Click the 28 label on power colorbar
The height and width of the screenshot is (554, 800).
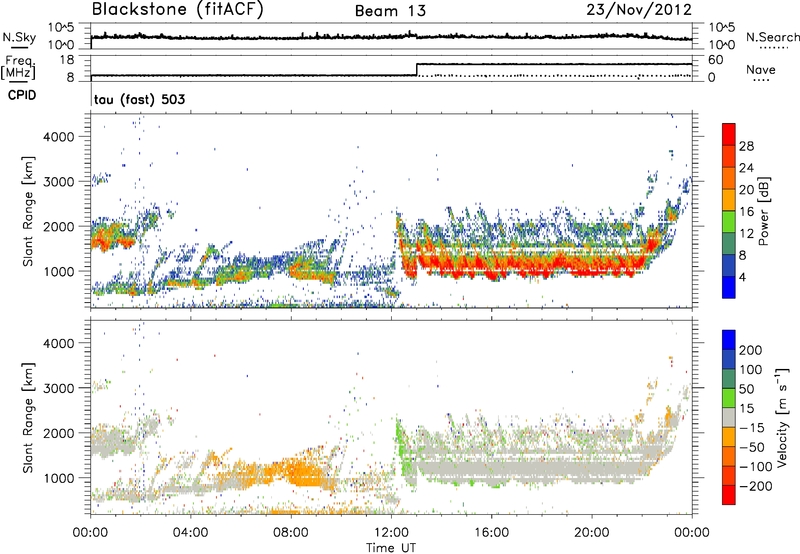[746, 146]
